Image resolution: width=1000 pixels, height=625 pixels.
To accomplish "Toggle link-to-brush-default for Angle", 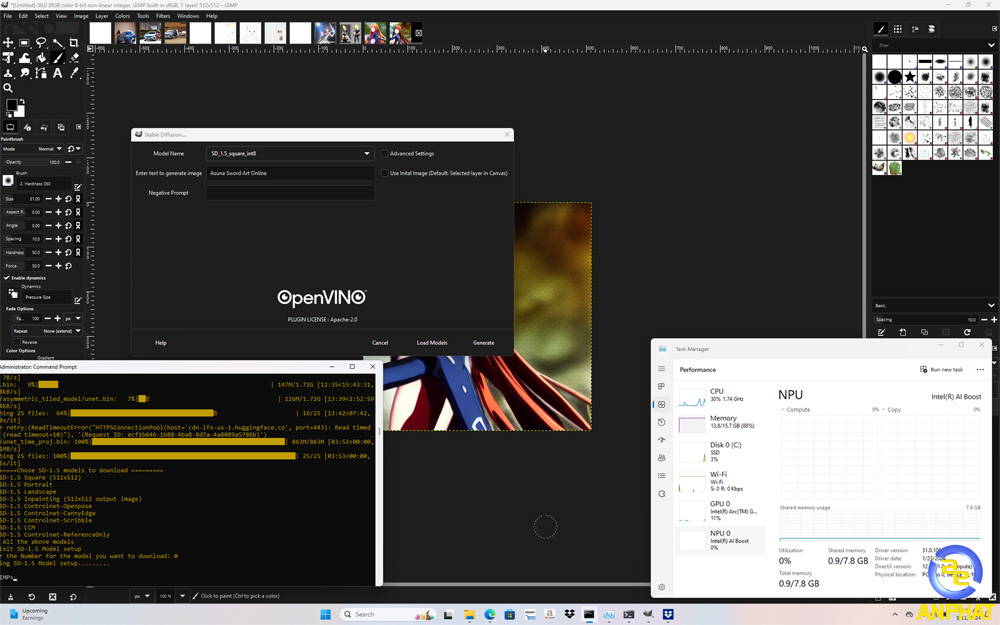I will (78, 225).
